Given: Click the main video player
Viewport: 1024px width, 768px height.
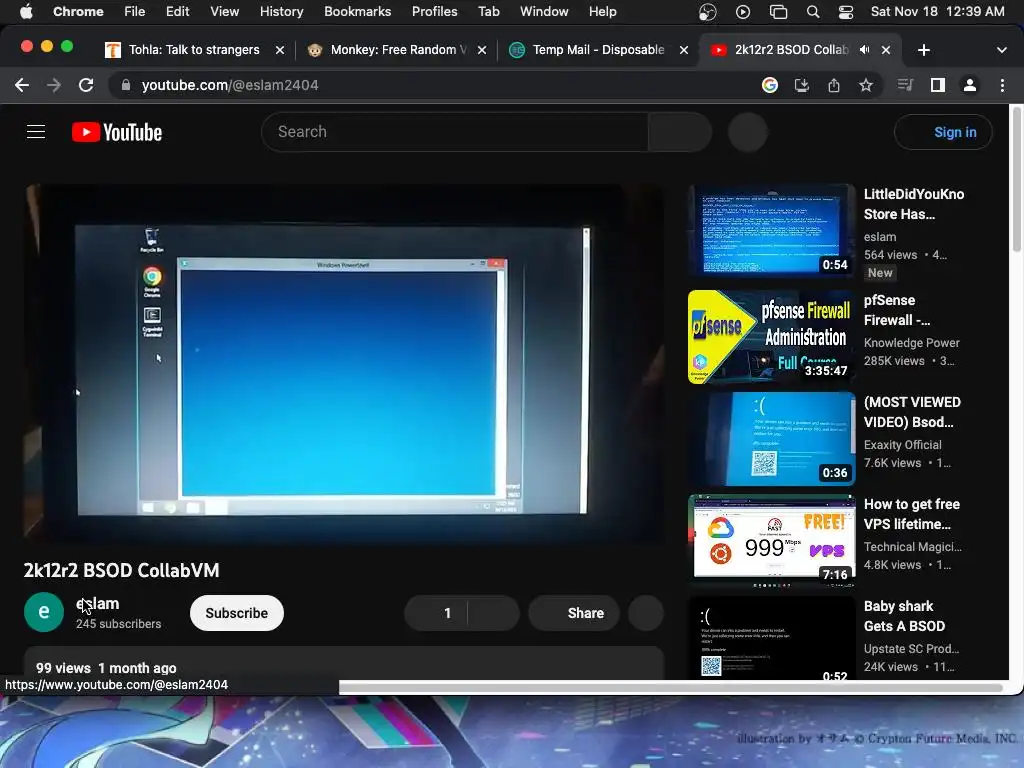Looking at the screenshot, I should pos(344,363).
